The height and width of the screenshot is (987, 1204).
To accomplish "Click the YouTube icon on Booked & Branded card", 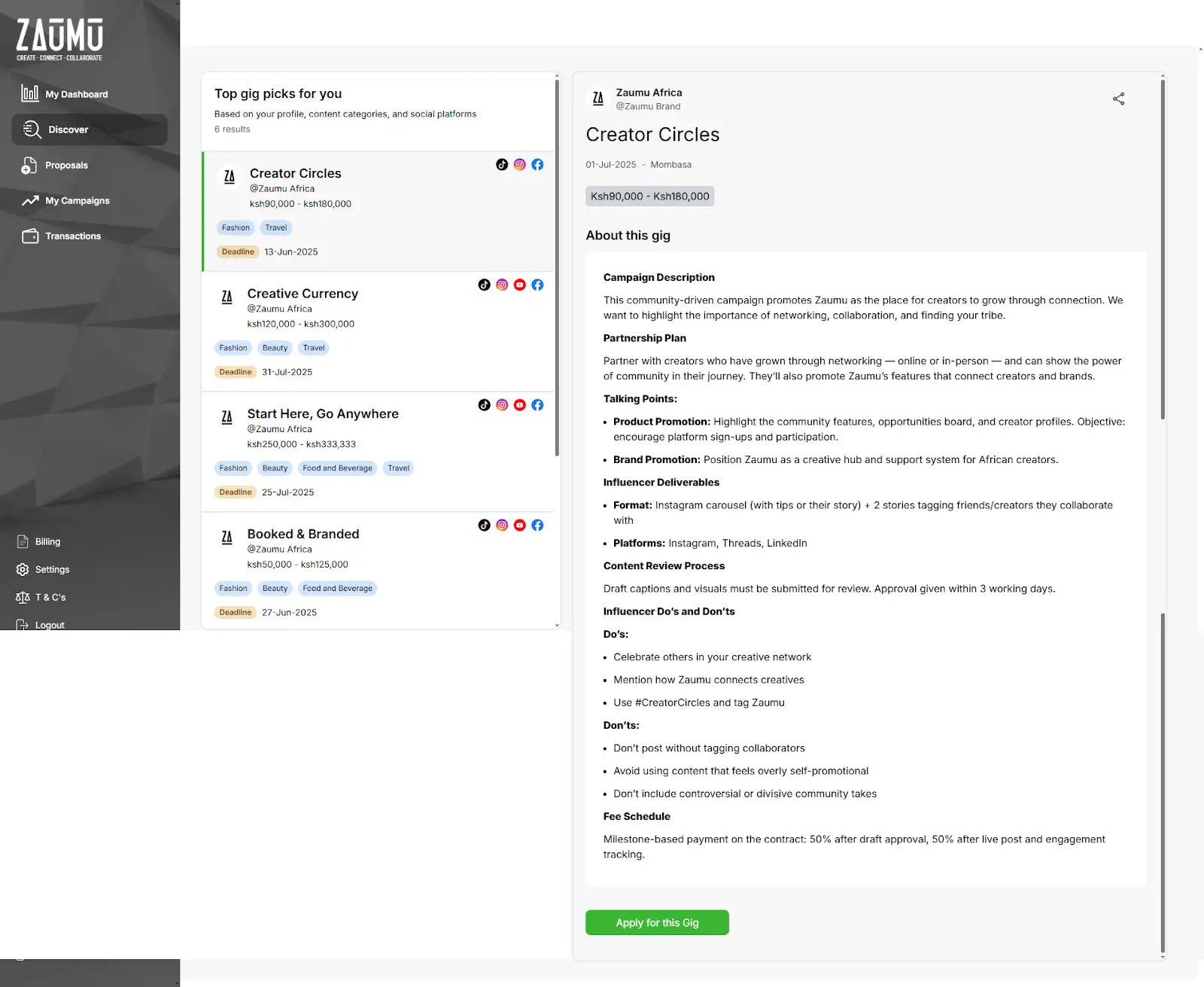I will pos(520,525).
